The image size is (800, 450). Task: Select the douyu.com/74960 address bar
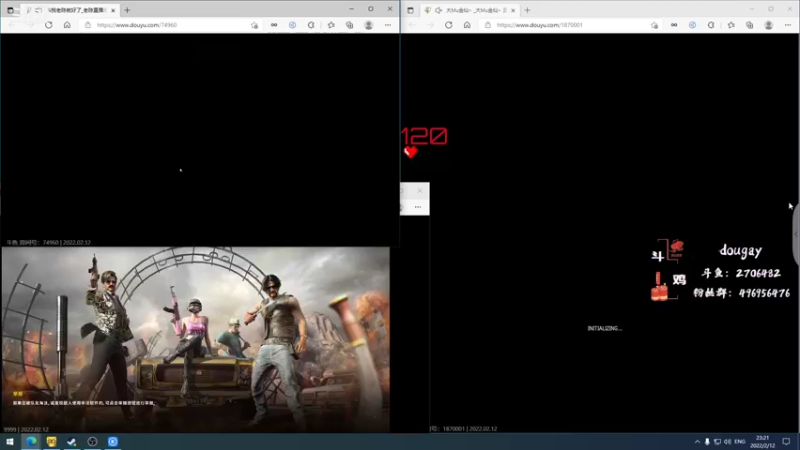click(168, 25)
